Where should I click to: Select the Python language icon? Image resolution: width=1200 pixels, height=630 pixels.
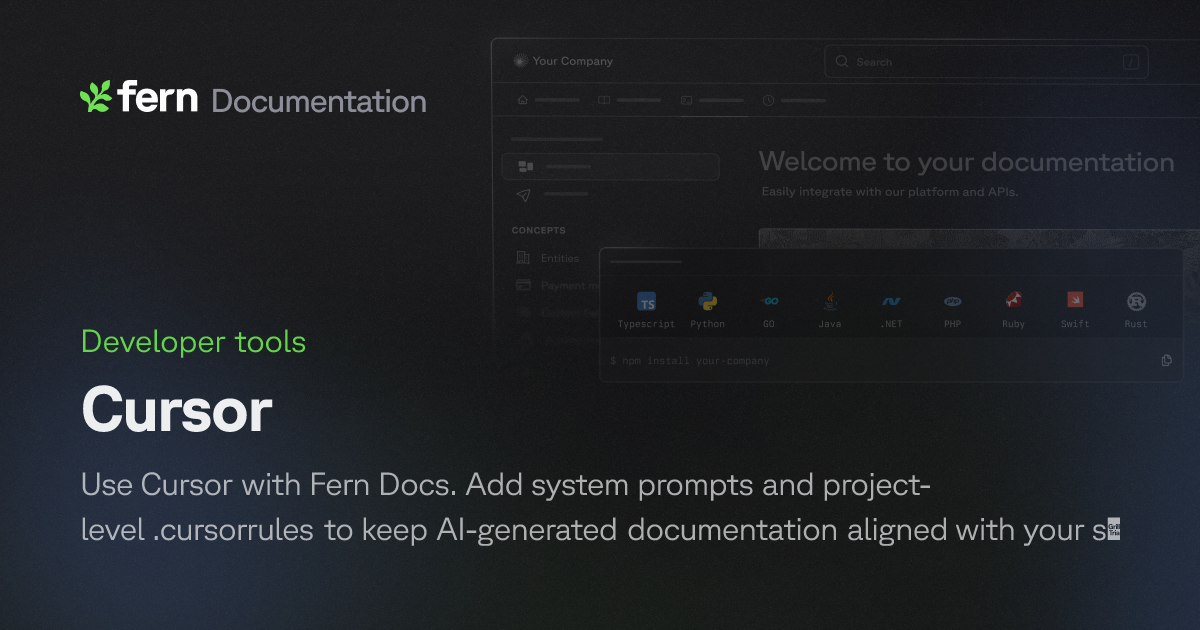coord(708,301)
